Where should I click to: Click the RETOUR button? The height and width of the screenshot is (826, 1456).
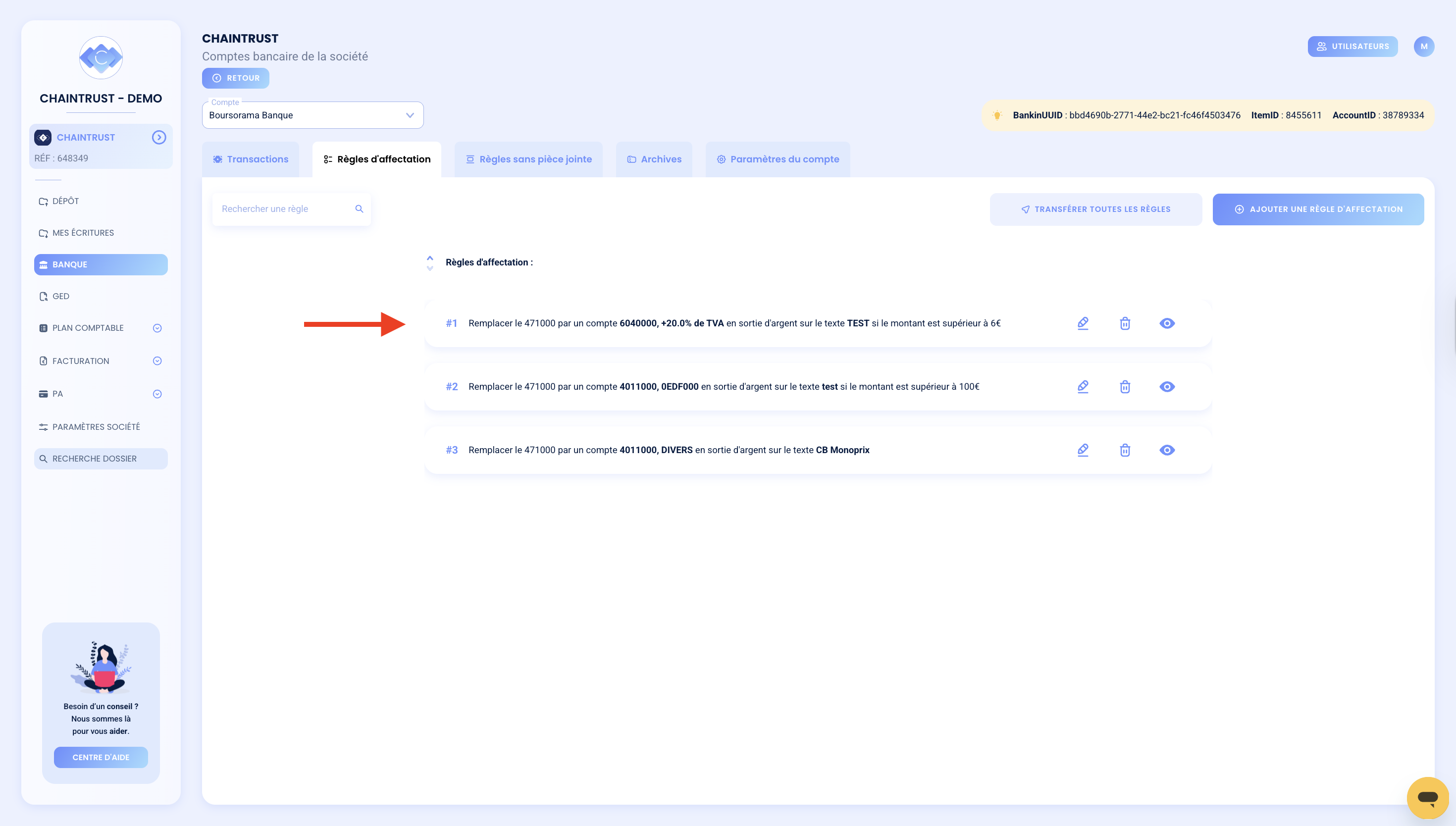[x=235, y=78]
